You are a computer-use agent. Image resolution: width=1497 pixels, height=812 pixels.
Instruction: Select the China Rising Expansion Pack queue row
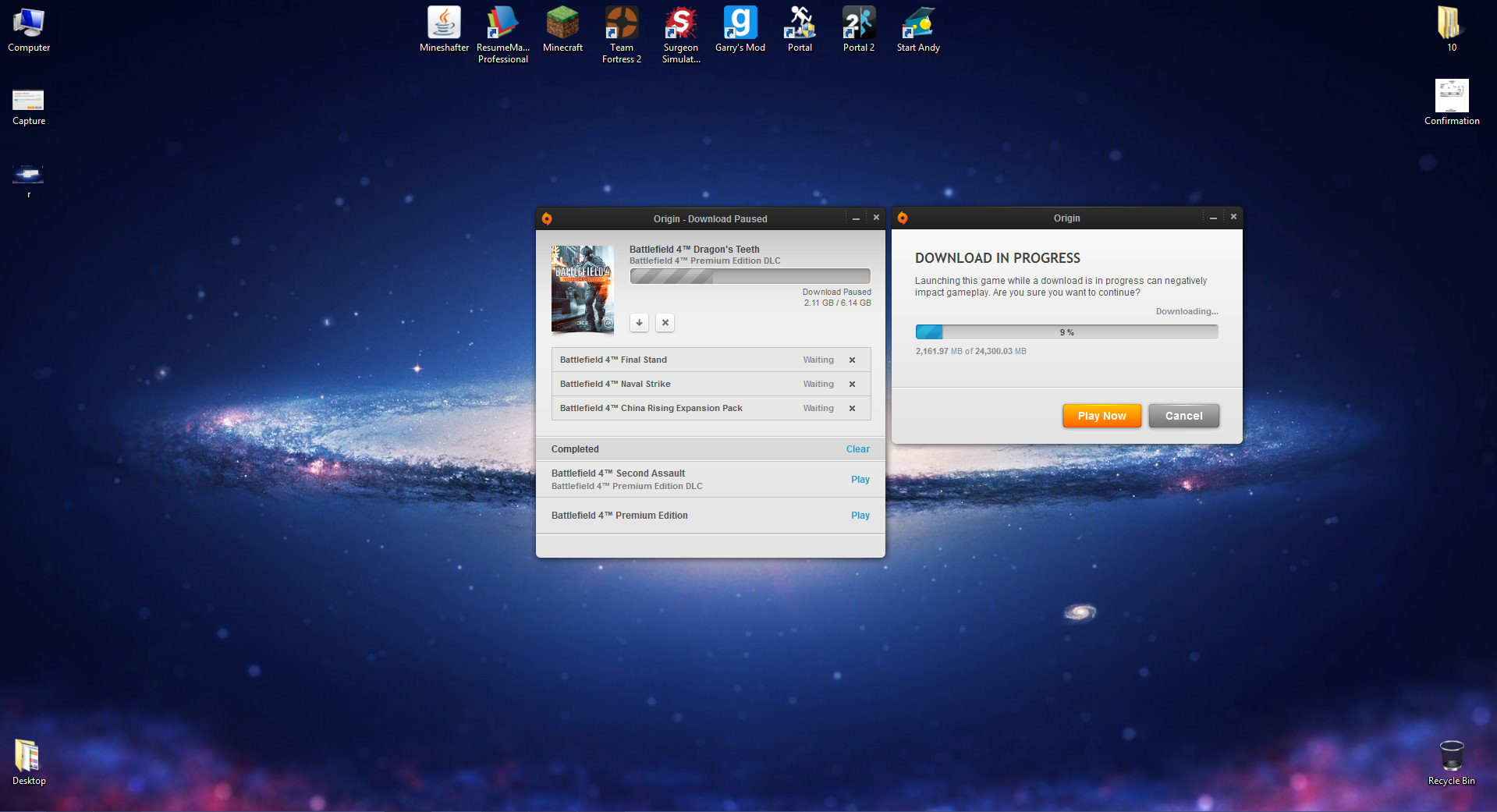click(x=711, y=408)
